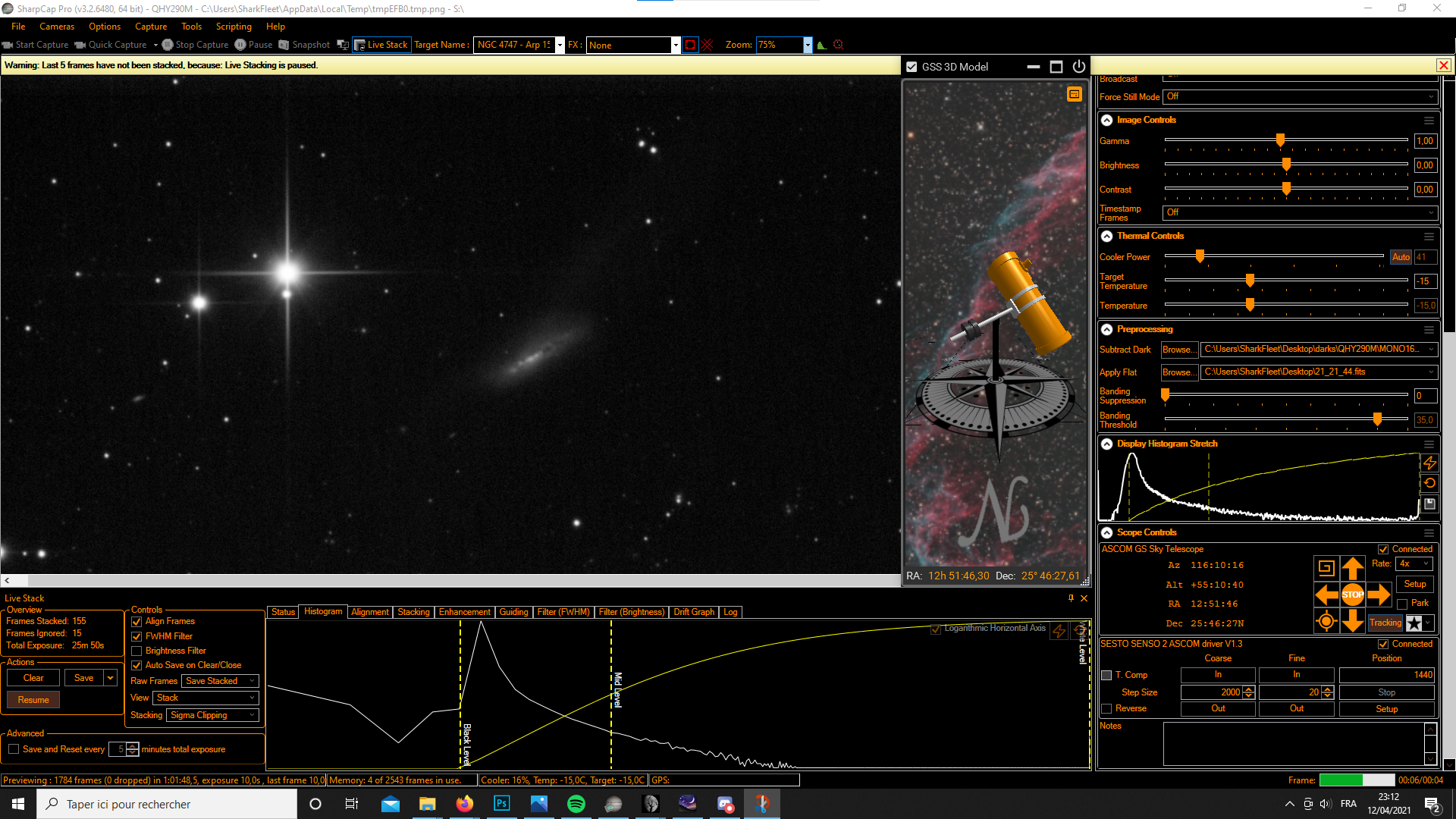Open the Stacking Sigma Clipping dropdown
Screen dimensions: 1456x819
[x=212, y=715]
